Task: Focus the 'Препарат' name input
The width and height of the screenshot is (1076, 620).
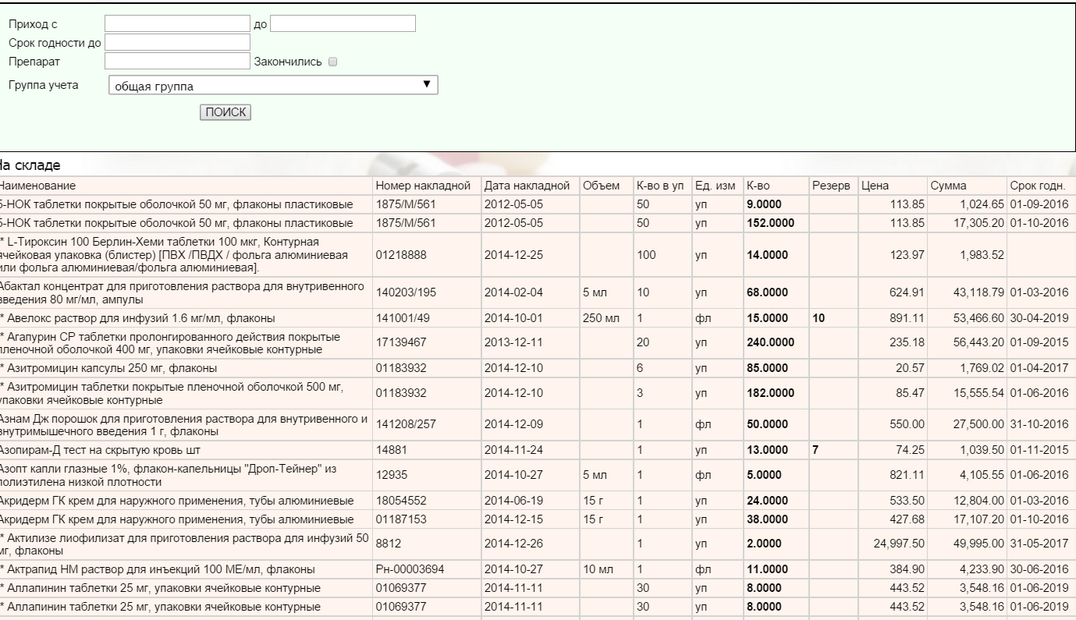Action: [x=177, y=61]
